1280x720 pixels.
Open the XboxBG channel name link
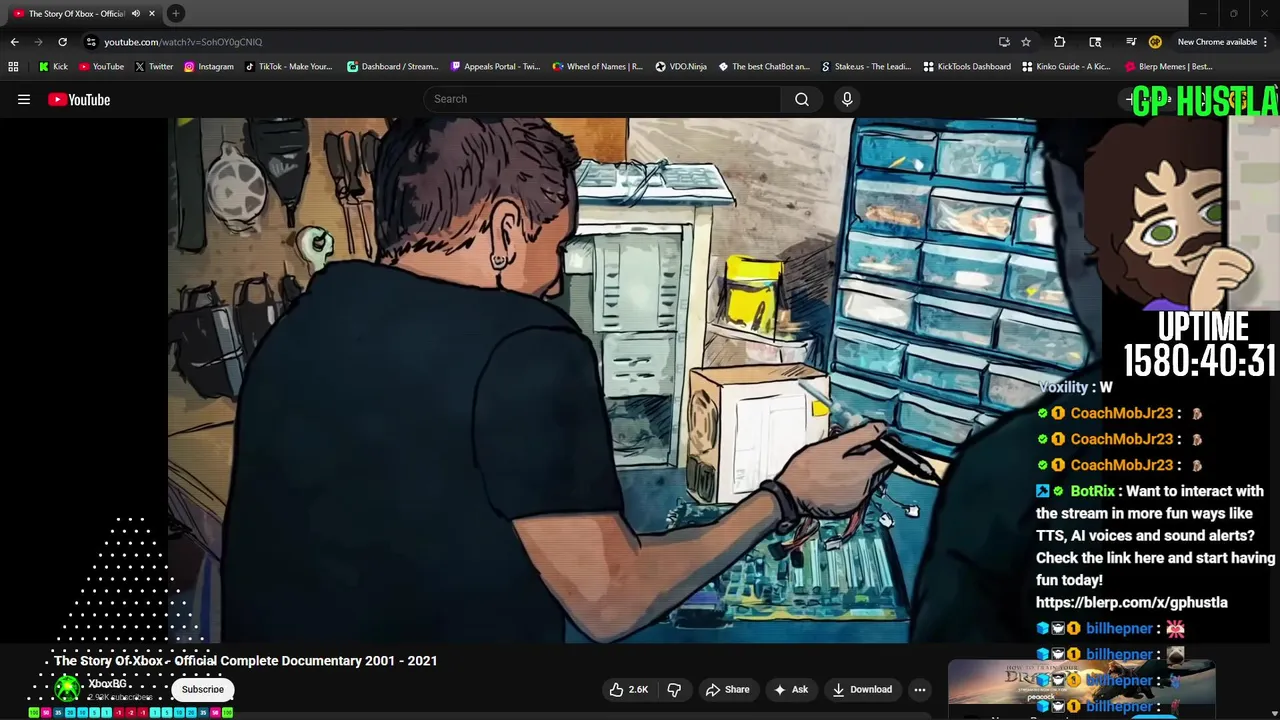click(x=107, y=684)
